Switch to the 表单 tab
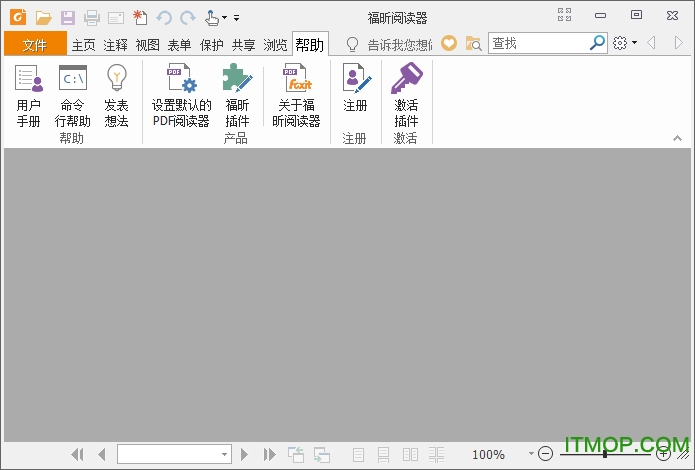This screenshot has width=695, height=470. coord(180,45)
